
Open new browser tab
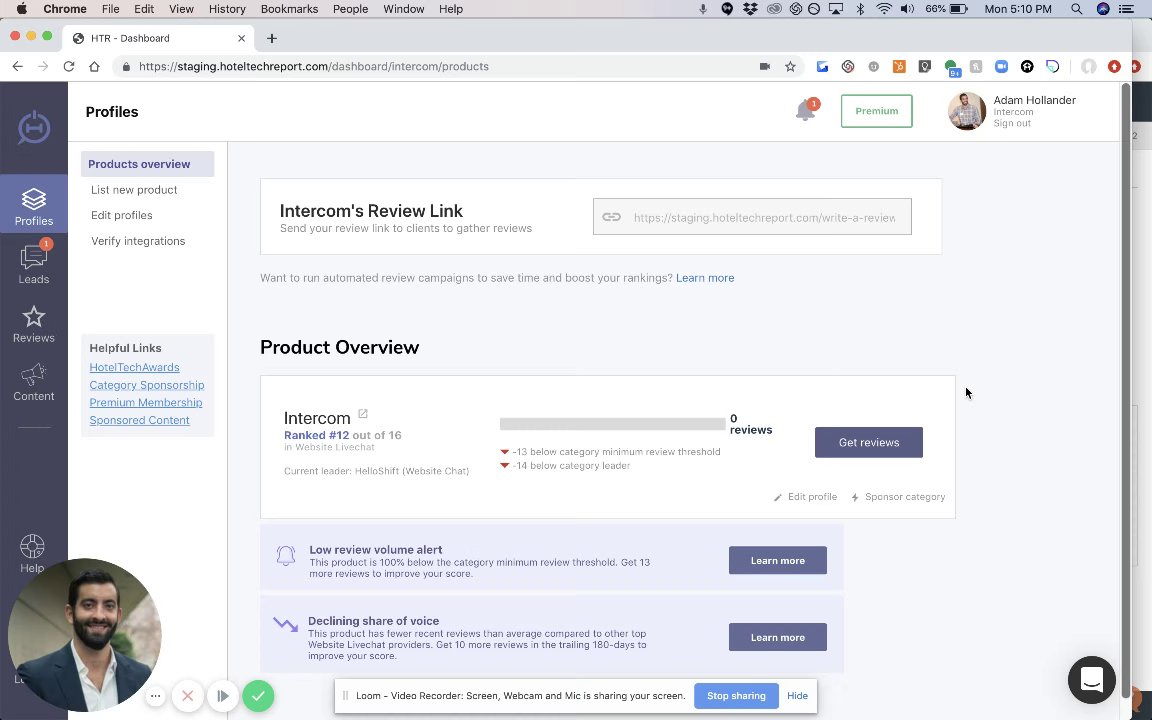(x=272, y=38)
